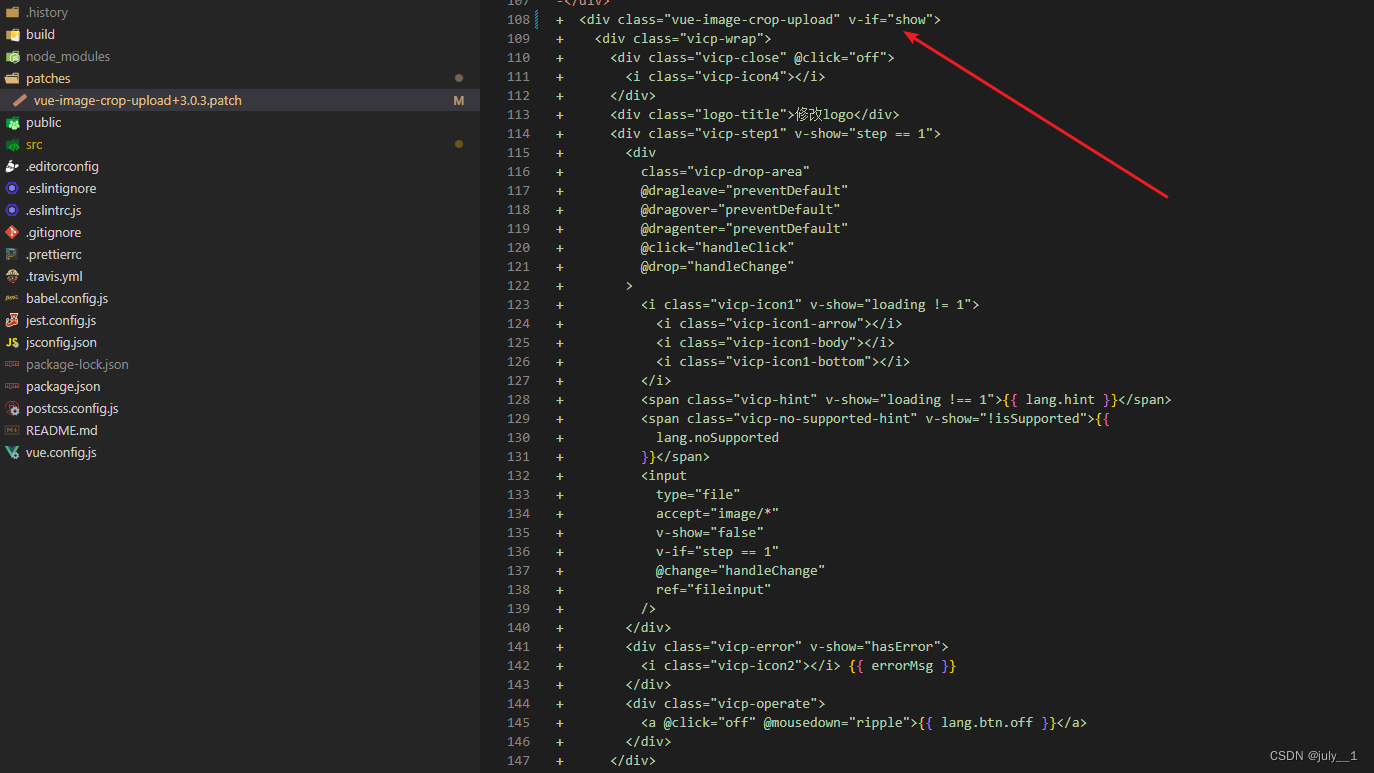
Task: Click the v-if="show" attribute on line 108
Action: tap(890, 20)
